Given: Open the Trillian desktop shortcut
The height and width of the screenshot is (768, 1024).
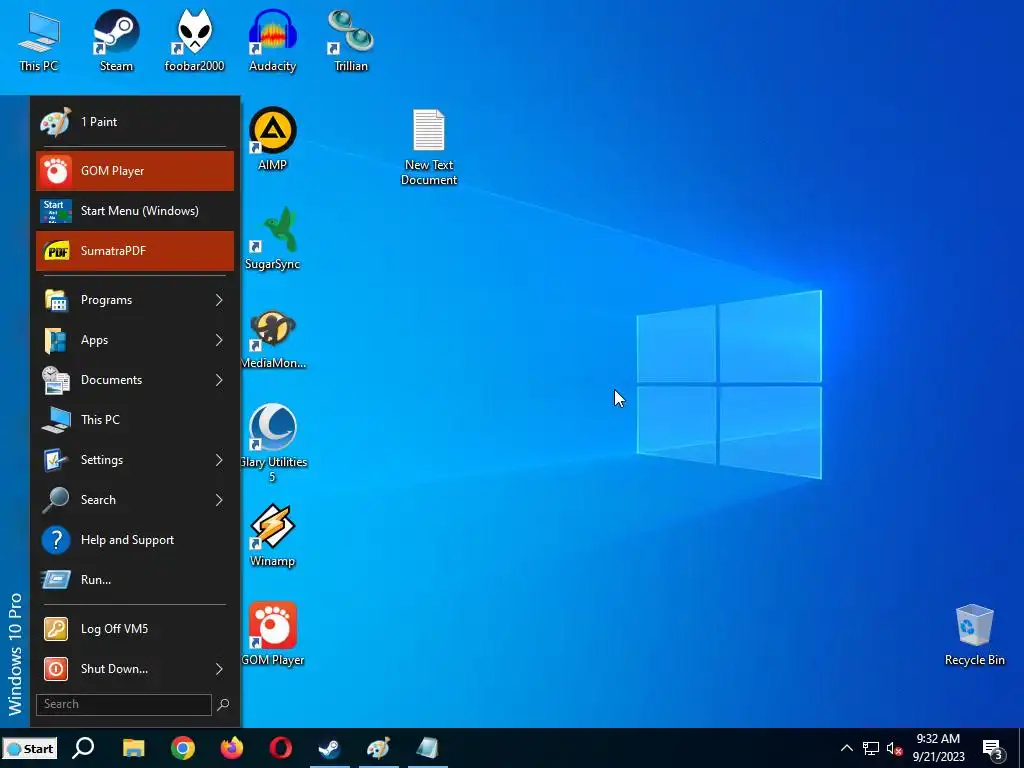Looking at the screenshot, I should pyautogui.click(x=351, y=40).
